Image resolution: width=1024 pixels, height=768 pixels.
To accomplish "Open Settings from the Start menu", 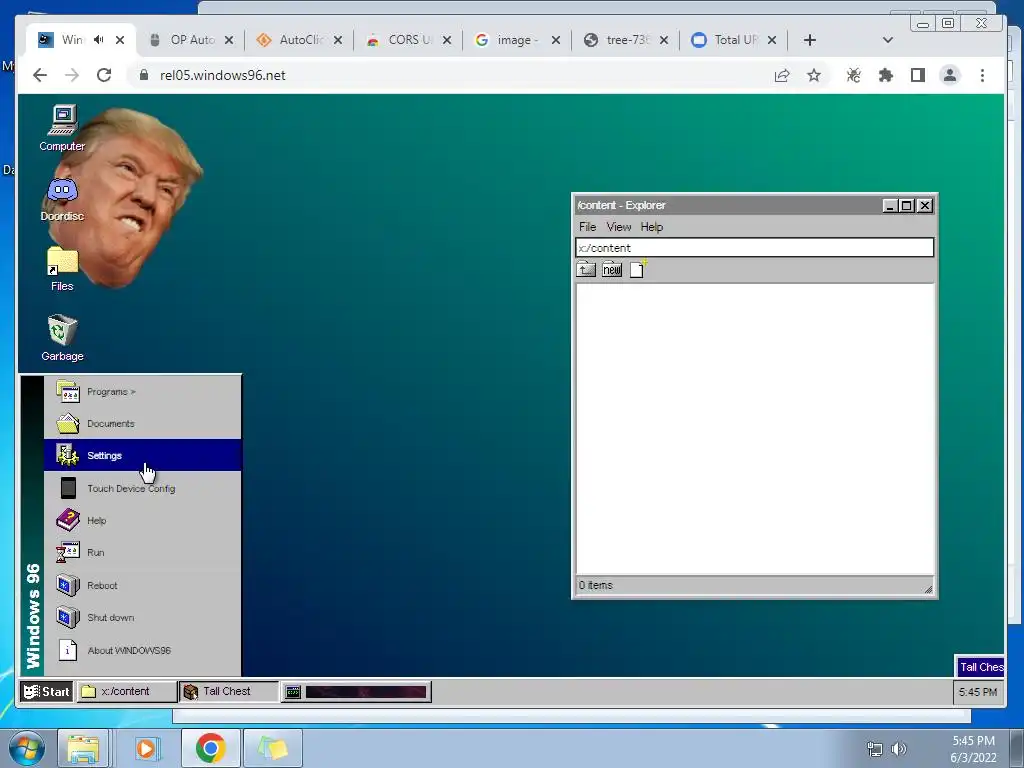I will point(142,455).
